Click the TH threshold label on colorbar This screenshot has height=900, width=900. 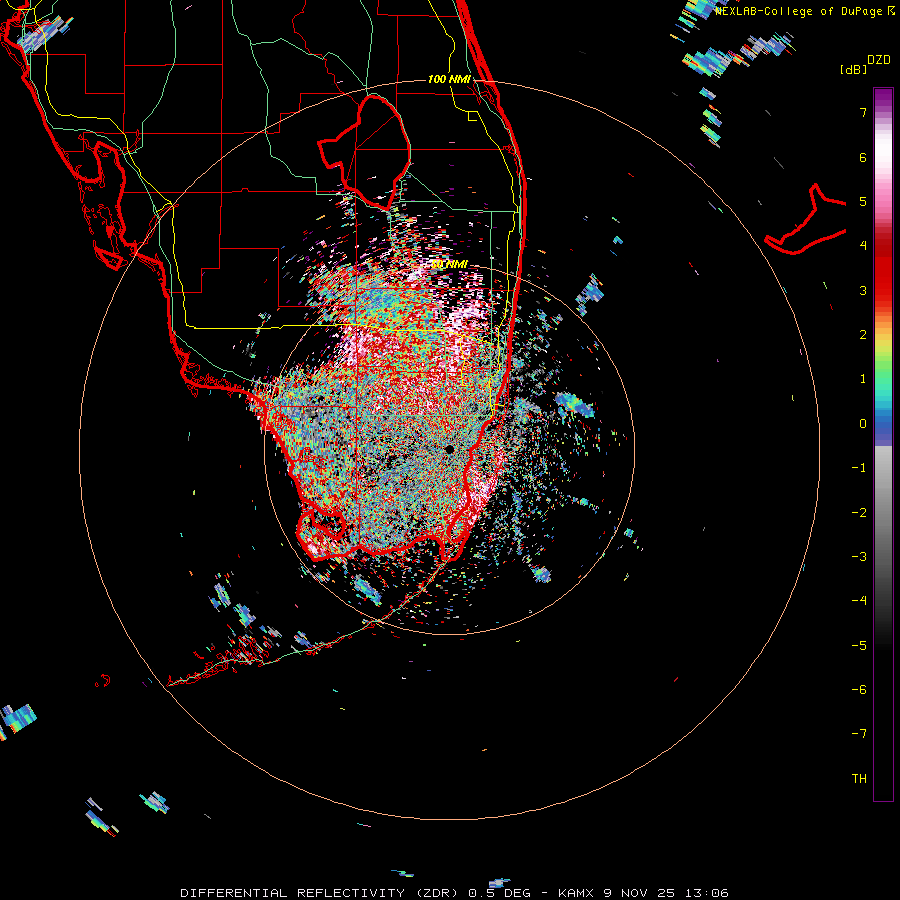(x=859, y=779)
